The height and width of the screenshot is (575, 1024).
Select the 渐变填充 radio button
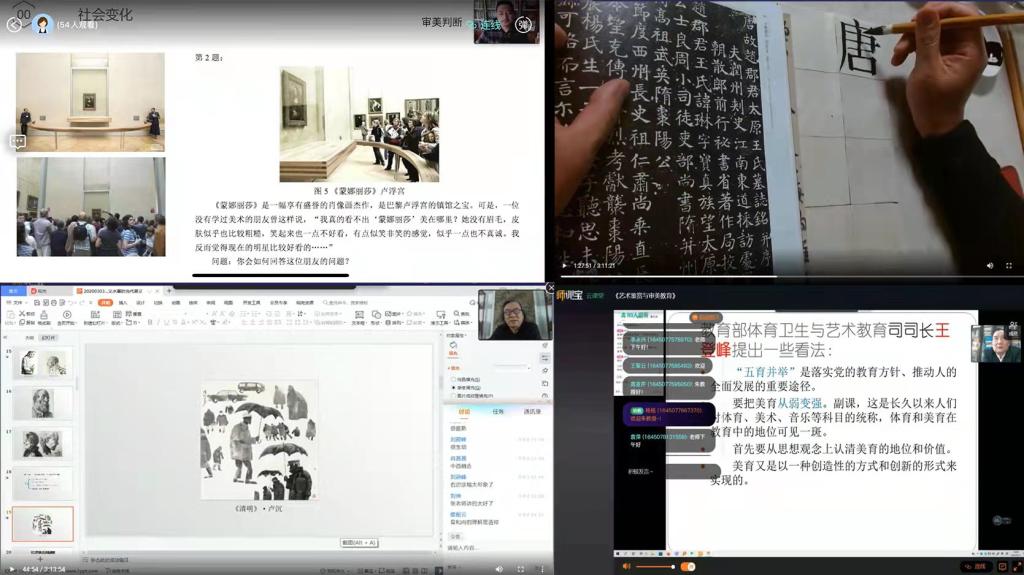[453, 387]
